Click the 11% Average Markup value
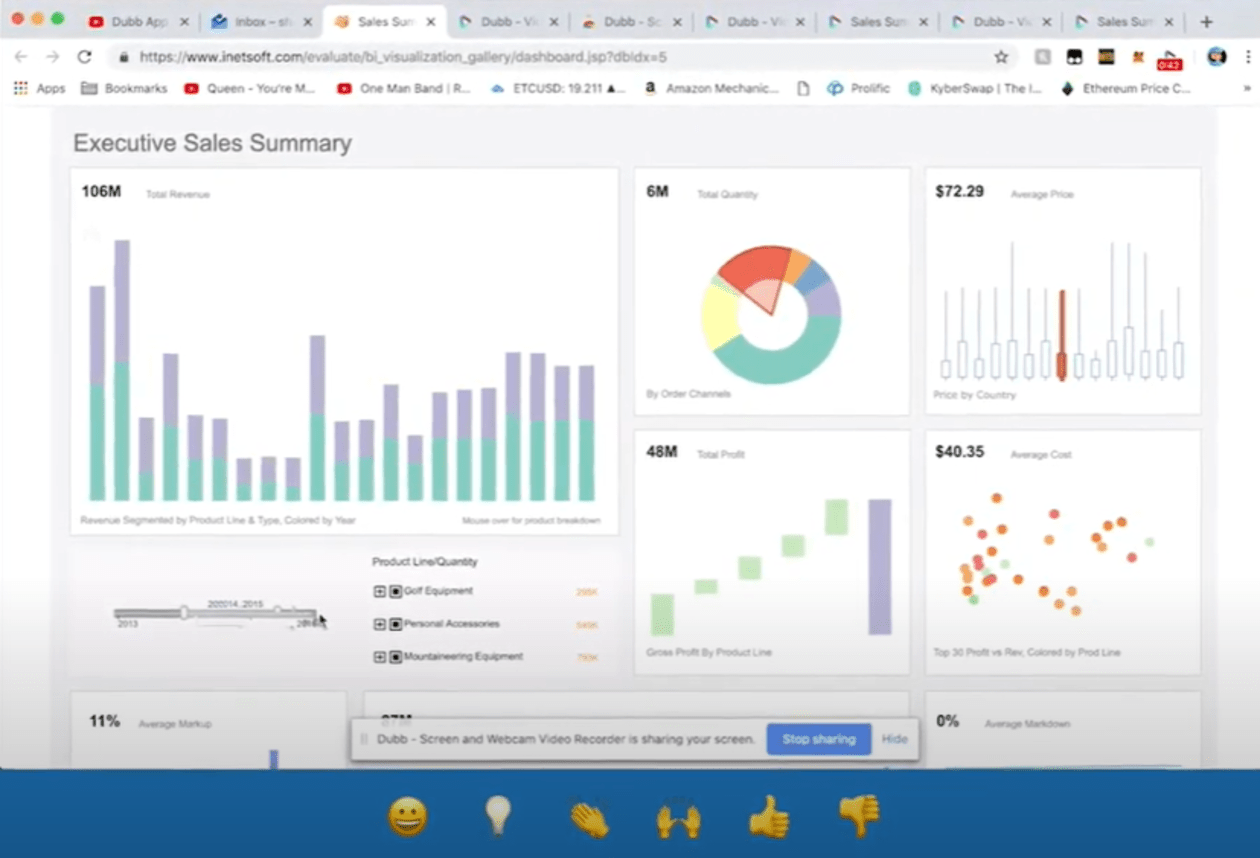 pos(105,721)
